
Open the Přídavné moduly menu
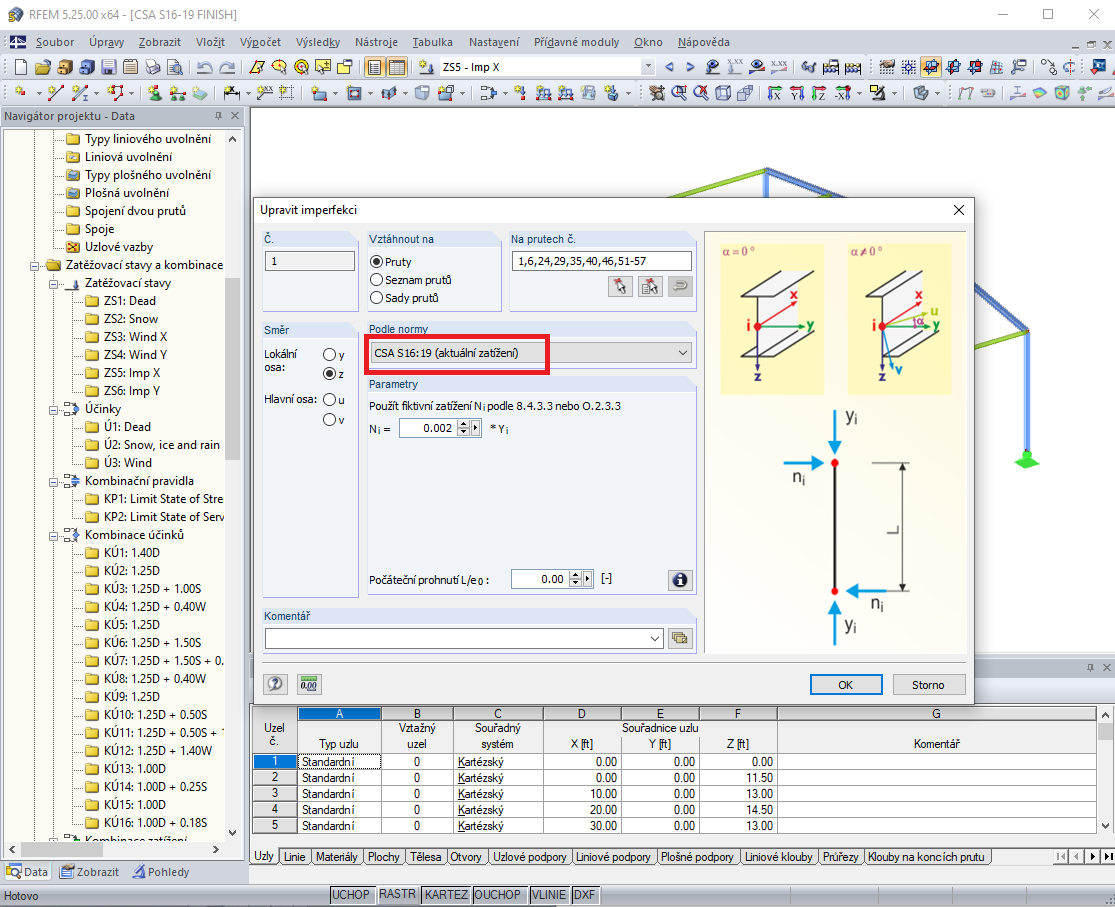(576, 42)
